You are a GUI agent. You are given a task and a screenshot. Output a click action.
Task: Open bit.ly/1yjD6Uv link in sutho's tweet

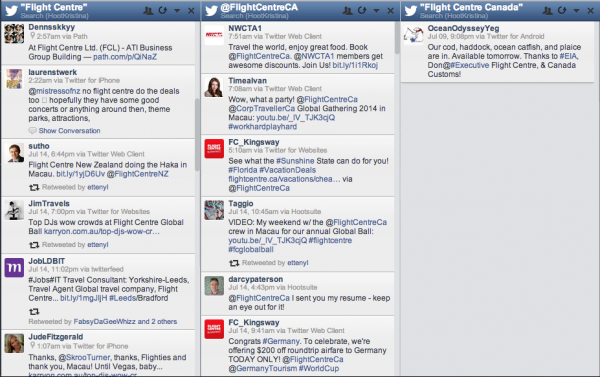[81, 174]
